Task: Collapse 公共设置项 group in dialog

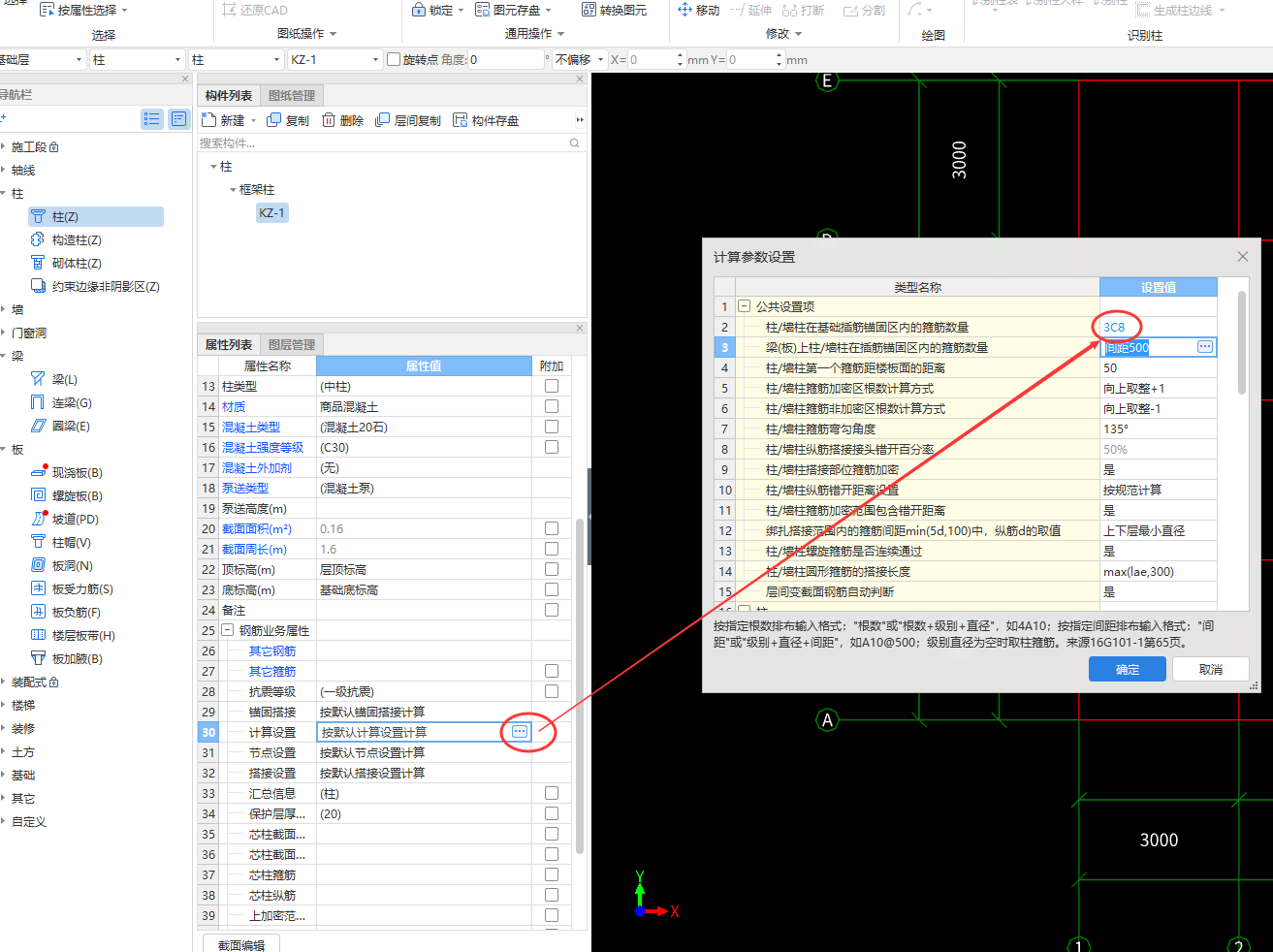Action: [x=745, y=306]
